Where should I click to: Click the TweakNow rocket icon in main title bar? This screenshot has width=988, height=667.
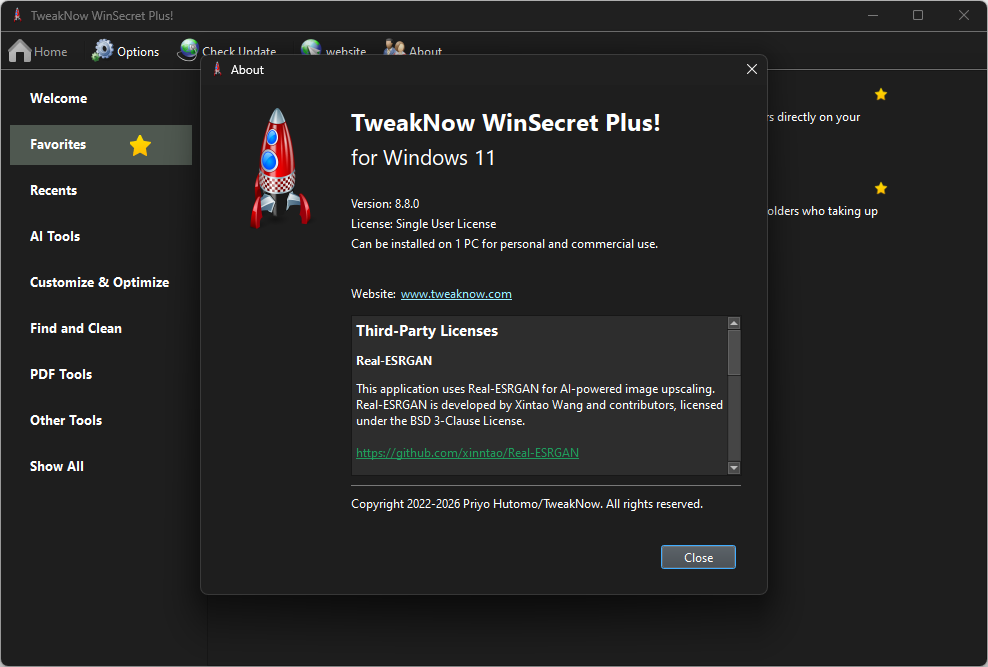18,15
